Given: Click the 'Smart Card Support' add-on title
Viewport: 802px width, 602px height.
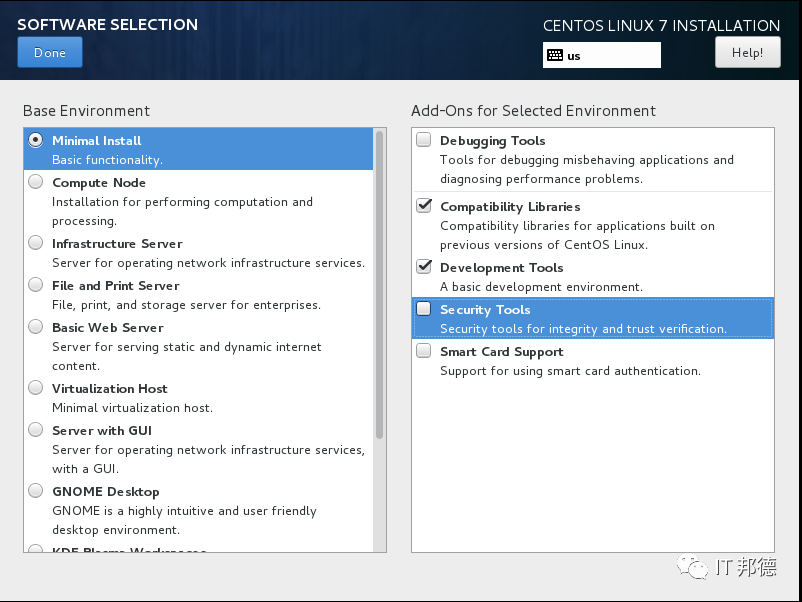Looking at the screenshot, I should (x=502, y=351).
